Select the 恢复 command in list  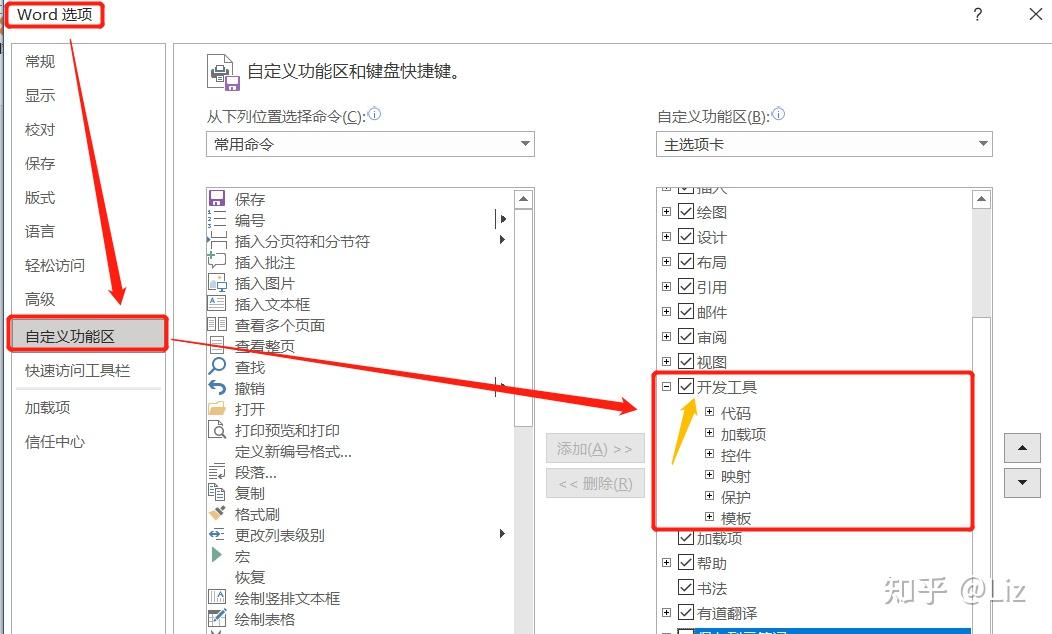point(250,577)
